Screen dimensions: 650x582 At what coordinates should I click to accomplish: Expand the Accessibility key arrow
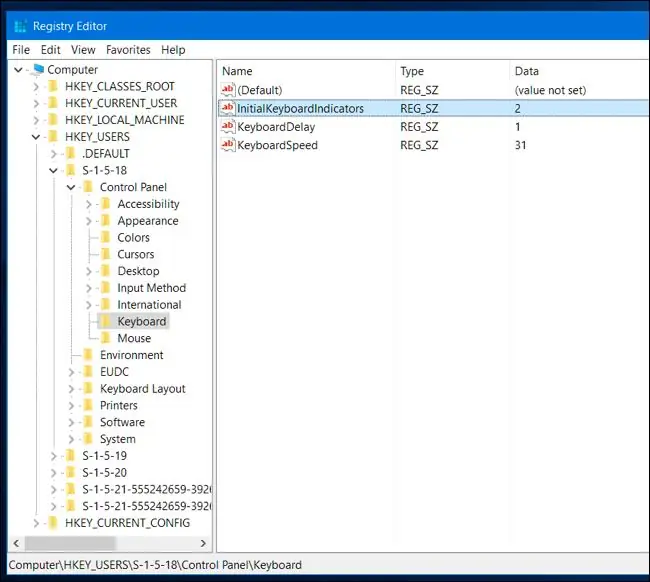(88, 204)
